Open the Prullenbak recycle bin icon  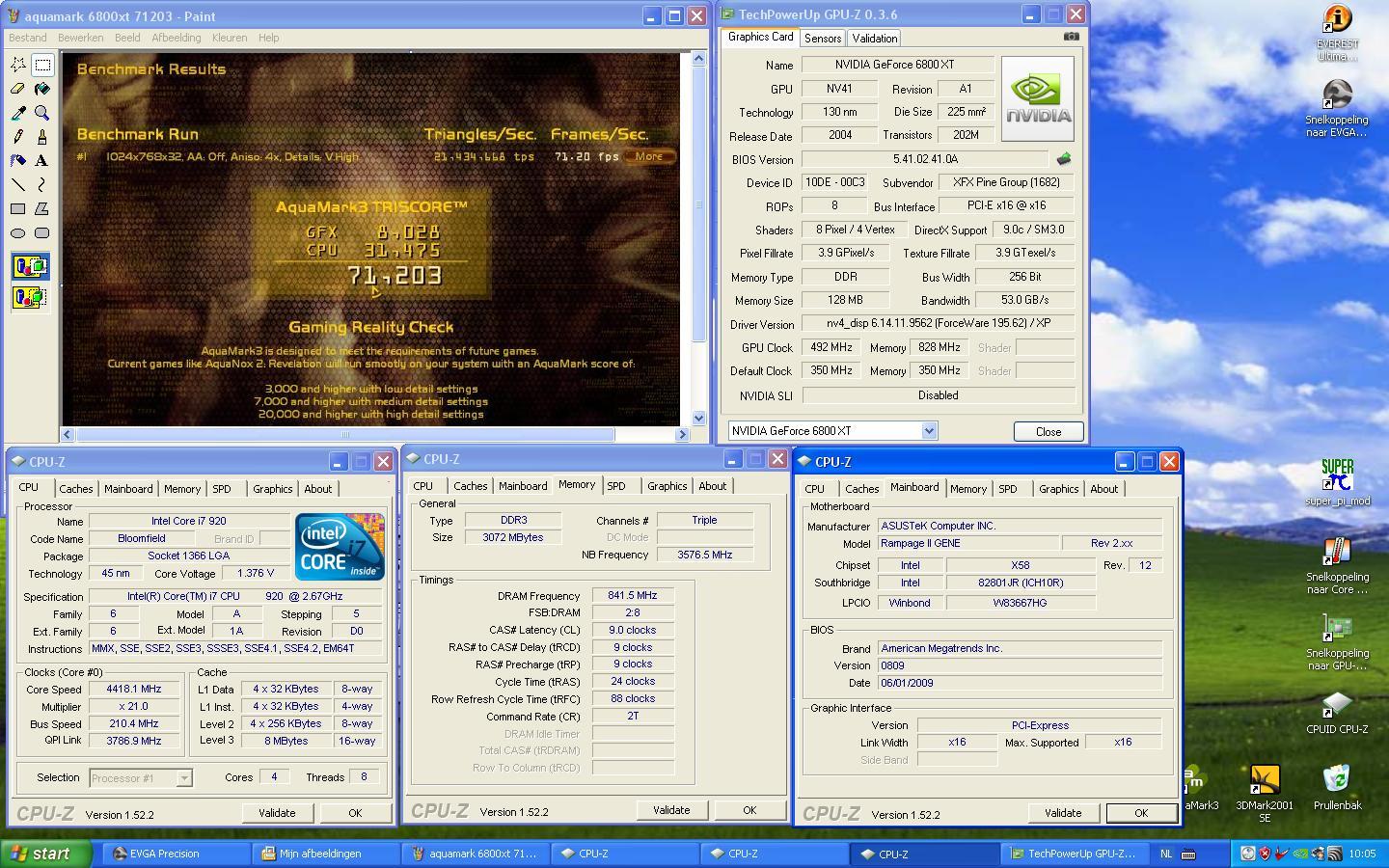[1337, 786]
